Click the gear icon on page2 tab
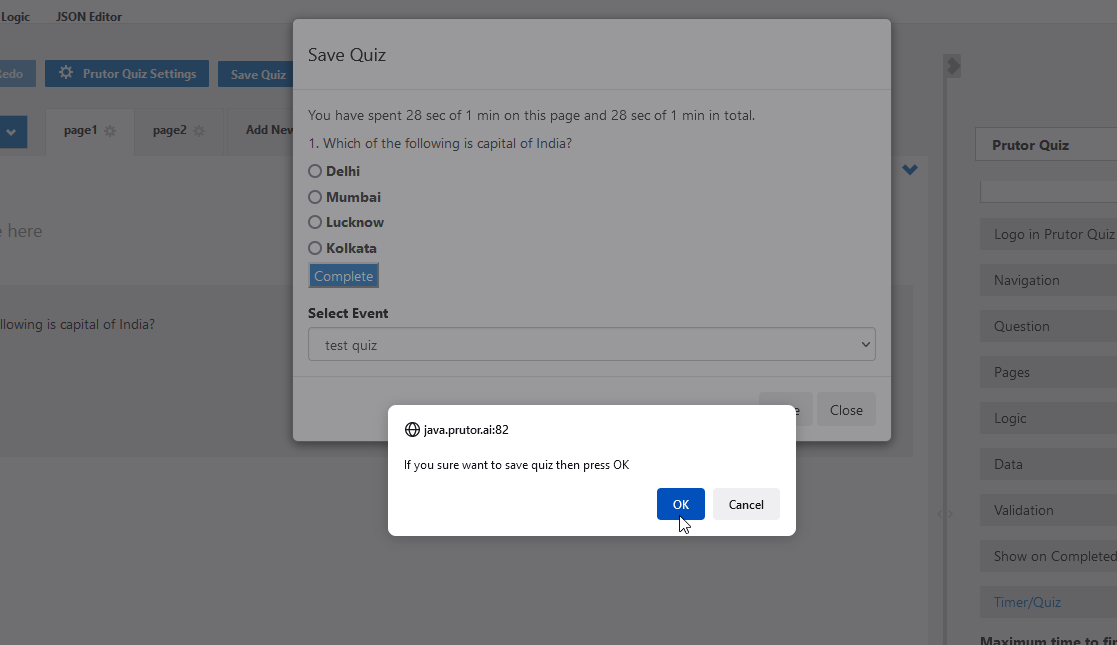 (199, 131)
